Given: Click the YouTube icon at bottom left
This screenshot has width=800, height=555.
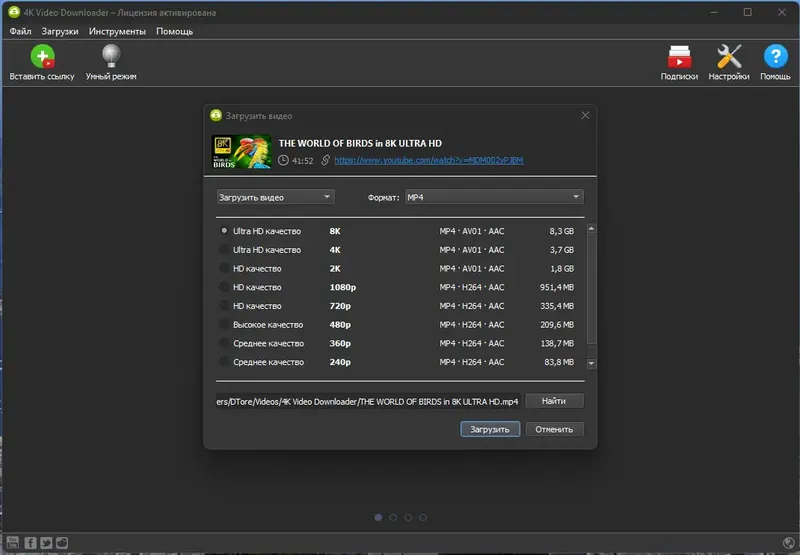Looking at the screenshot, I should [x=13, y=542].
